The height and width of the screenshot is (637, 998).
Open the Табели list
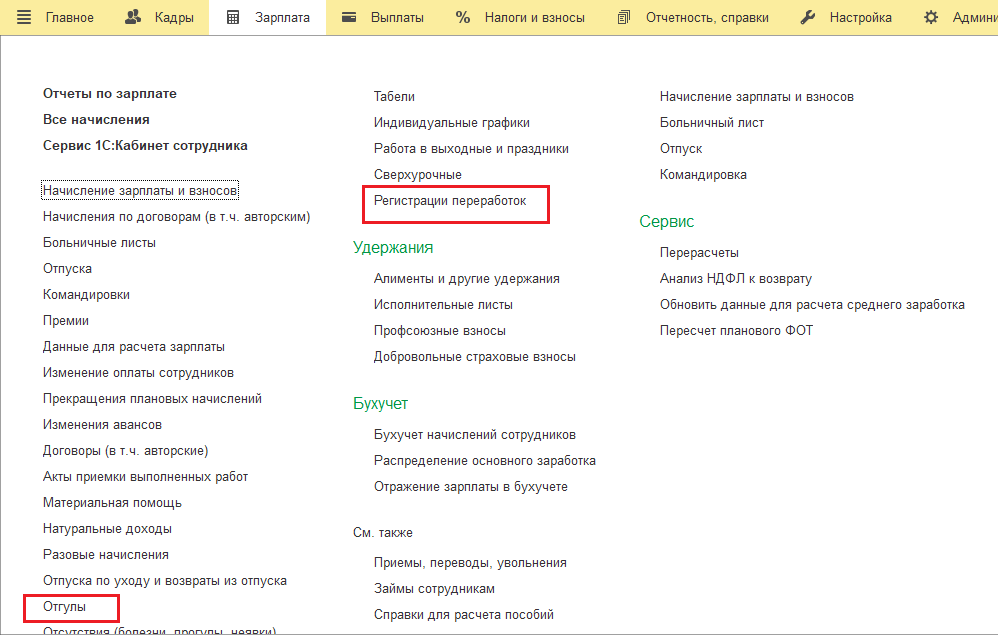coord(394,97)
